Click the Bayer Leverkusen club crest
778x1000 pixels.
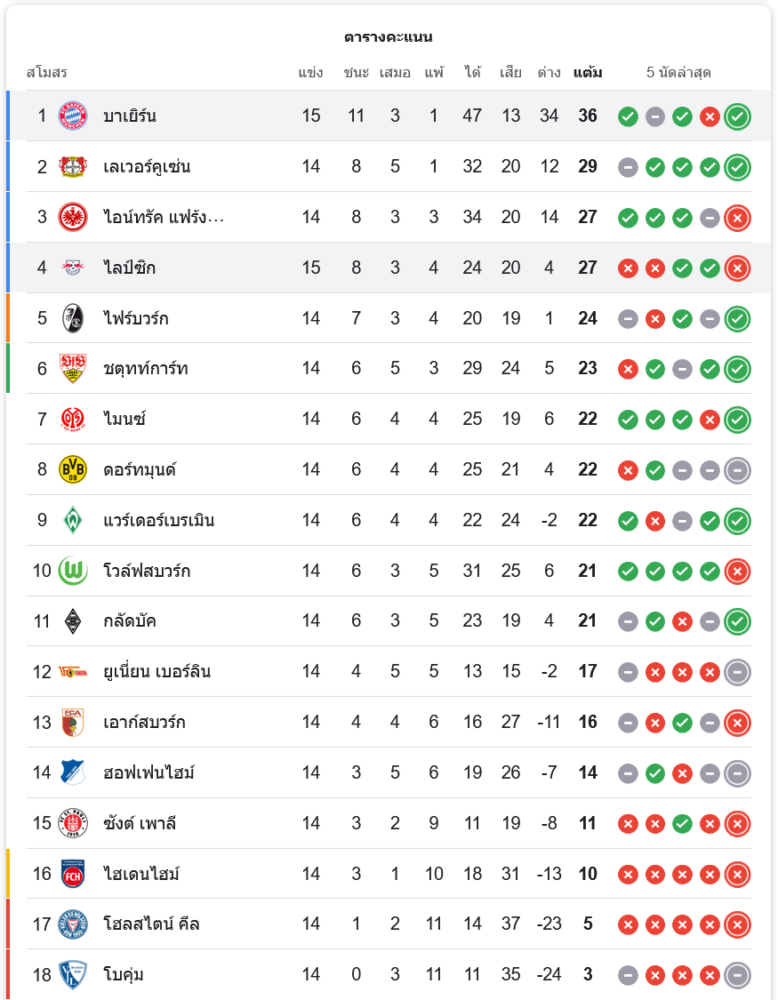pos(73,167)
